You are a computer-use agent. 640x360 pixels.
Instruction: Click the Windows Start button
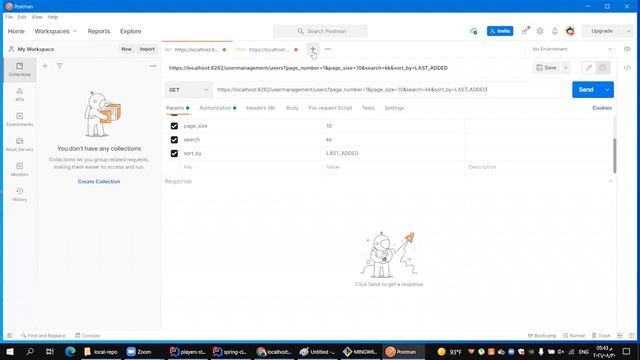pos(10,351)
